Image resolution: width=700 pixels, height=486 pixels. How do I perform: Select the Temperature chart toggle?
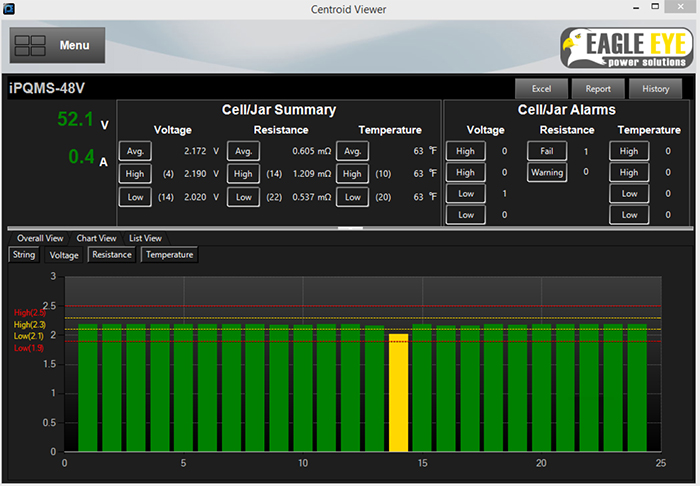[169, 255]
